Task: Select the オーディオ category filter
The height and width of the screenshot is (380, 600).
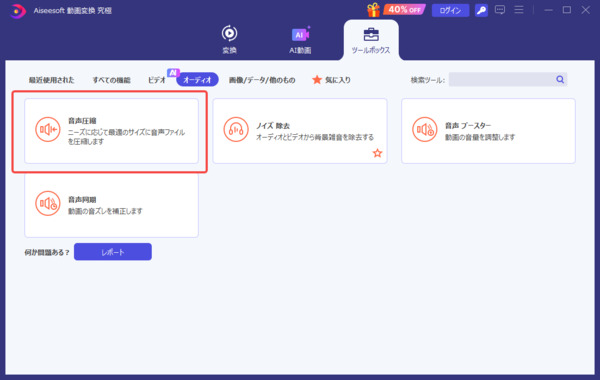Action: click(x=197, y=80)
